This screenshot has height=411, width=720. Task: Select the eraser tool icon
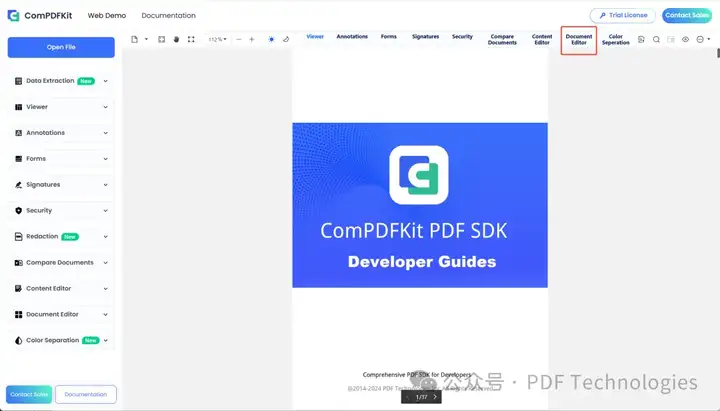coord(286,39)
